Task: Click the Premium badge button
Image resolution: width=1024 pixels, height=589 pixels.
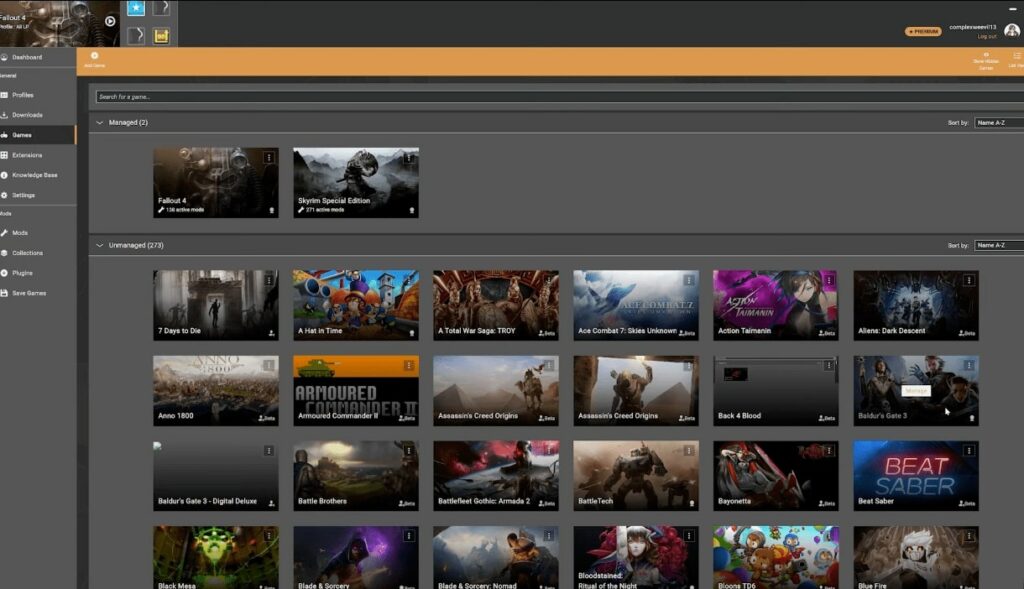Action: [x=923, y=31]
